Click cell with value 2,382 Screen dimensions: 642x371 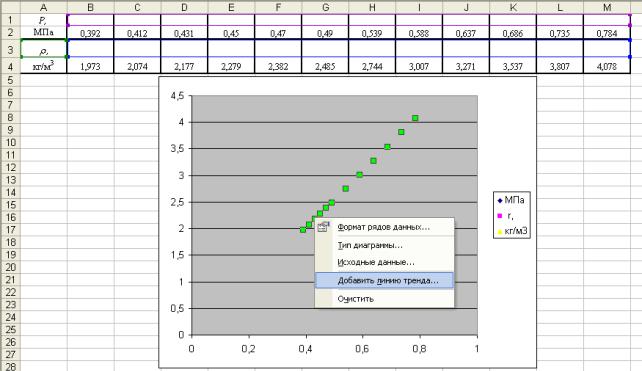coord(278,66)
